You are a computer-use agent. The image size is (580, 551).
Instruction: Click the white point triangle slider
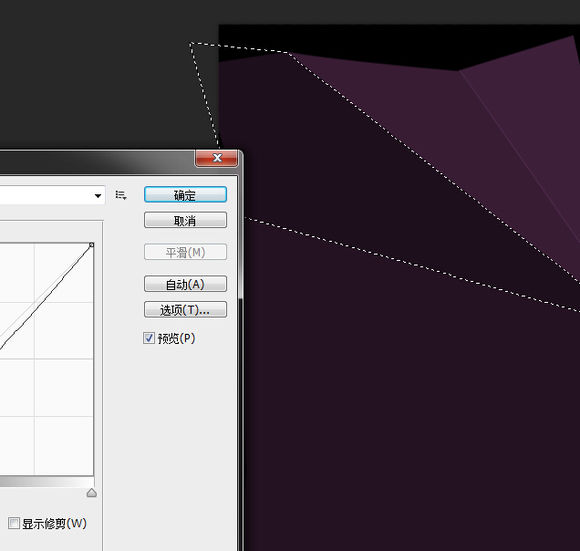pos(92,493)
